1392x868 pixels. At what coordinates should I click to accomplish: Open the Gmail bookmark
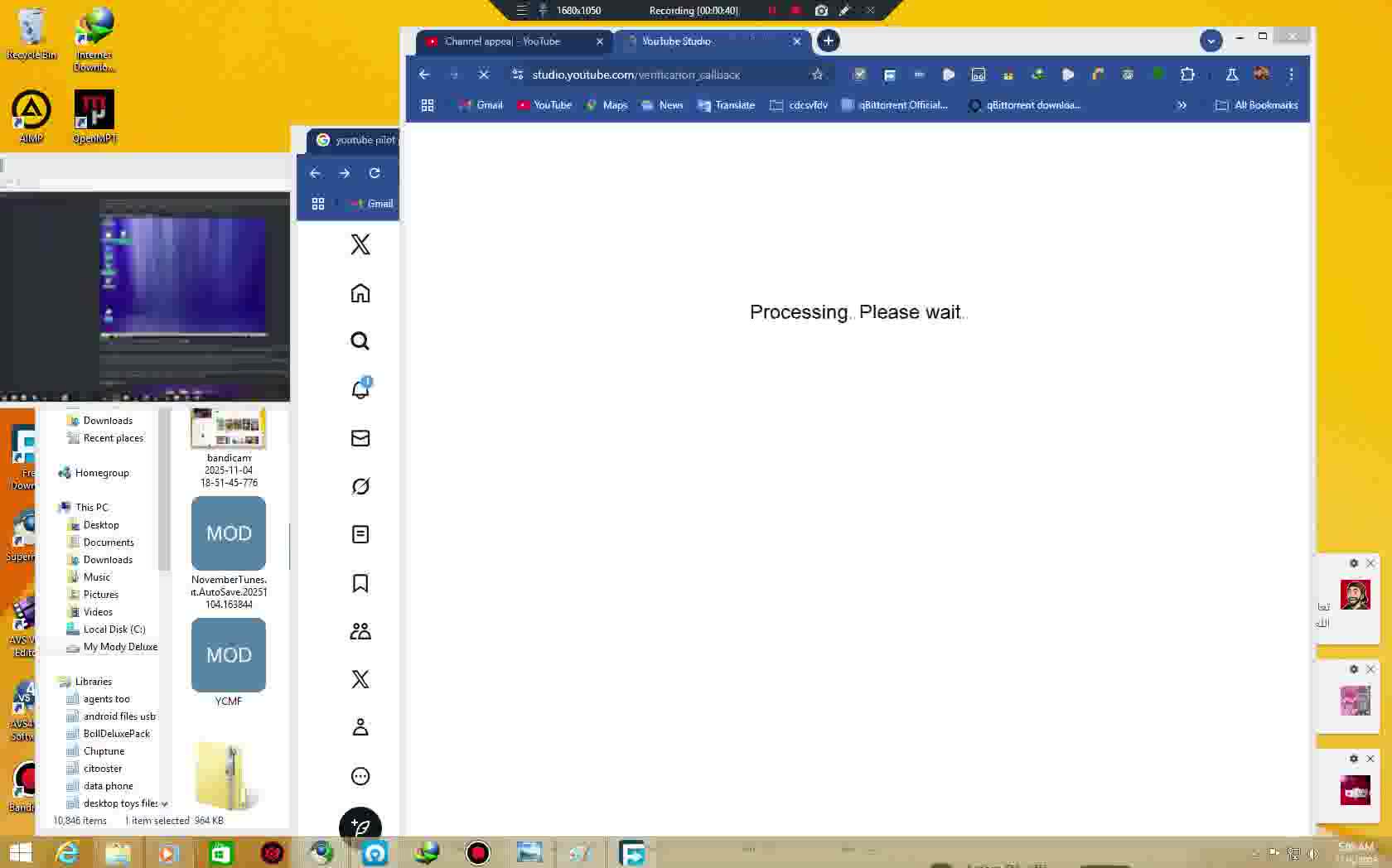(481, 105)
